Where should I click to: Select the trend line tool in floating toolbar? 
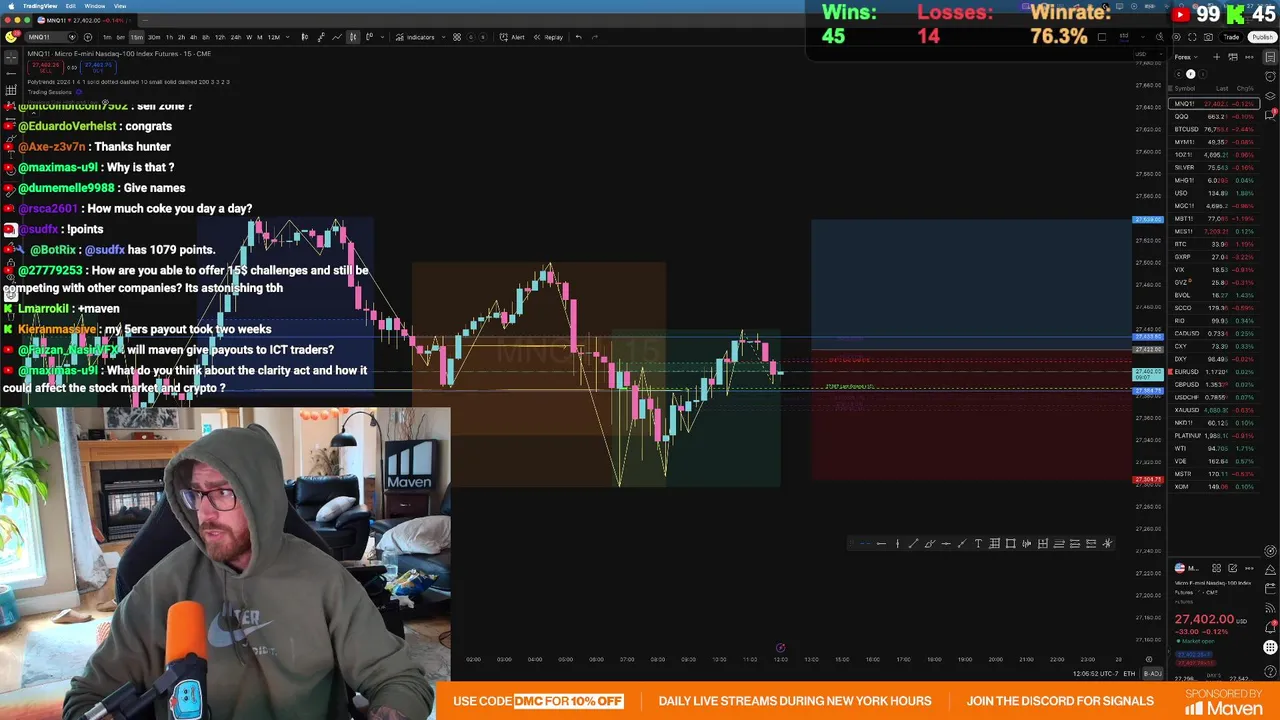coord(913,544)
